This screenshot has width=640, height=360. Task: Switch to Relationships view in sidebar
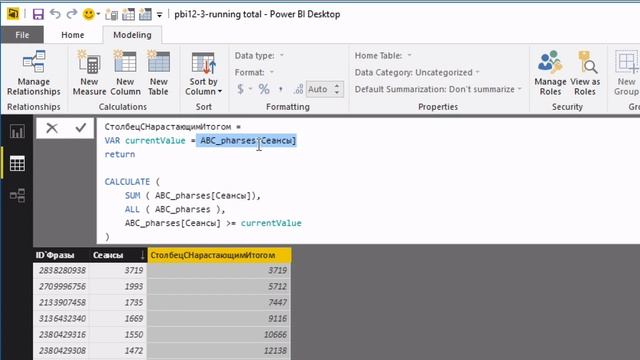tap(17, 195)
